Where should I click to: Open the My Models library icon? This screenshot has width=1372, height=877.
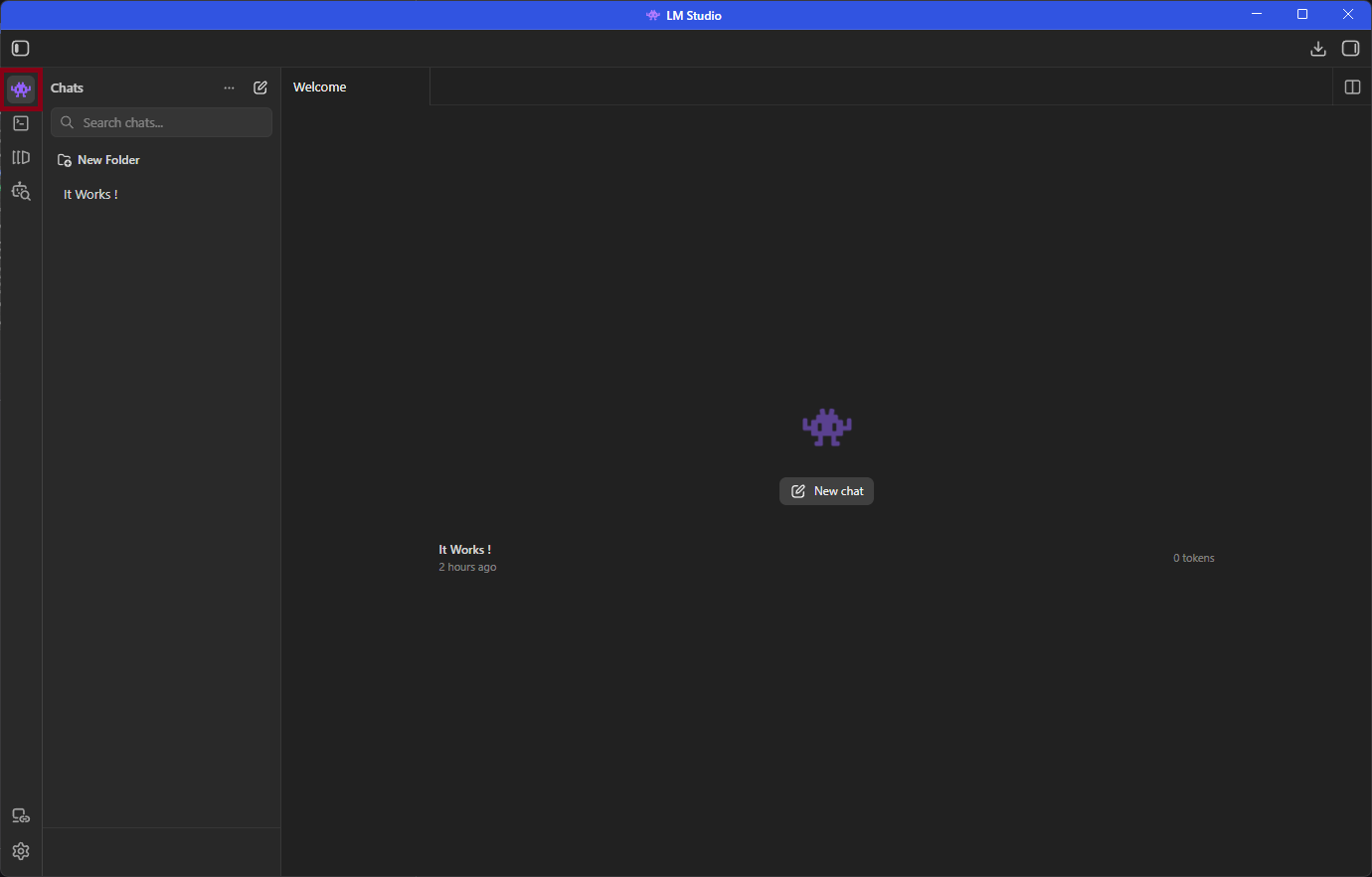[x=21, y=157]
